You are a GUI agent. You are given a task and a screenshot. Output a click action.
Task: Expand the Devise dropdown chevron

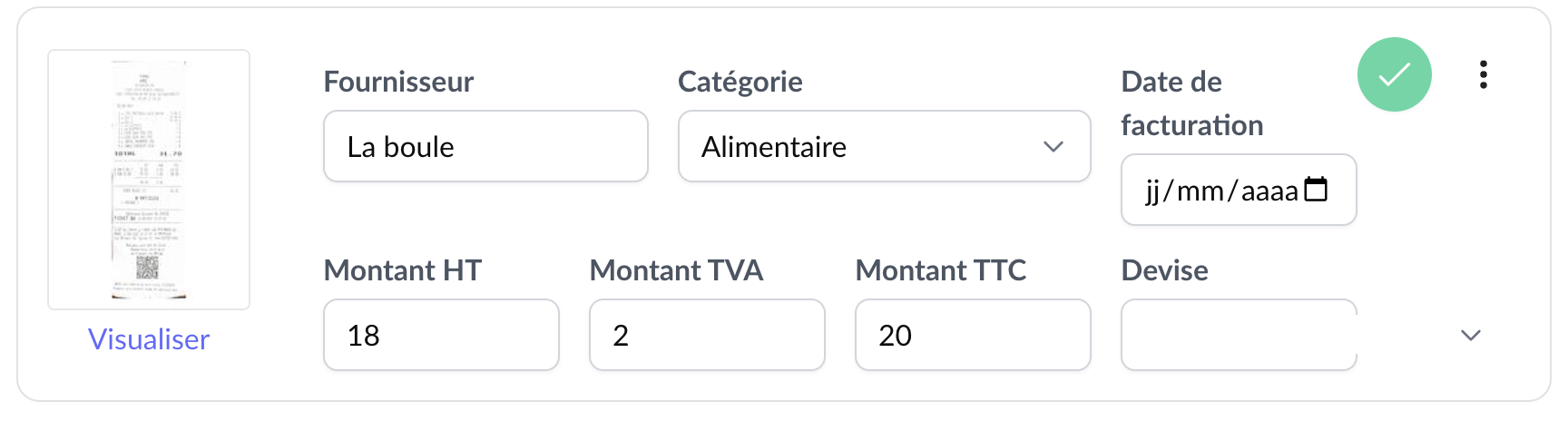[1470, 336]
